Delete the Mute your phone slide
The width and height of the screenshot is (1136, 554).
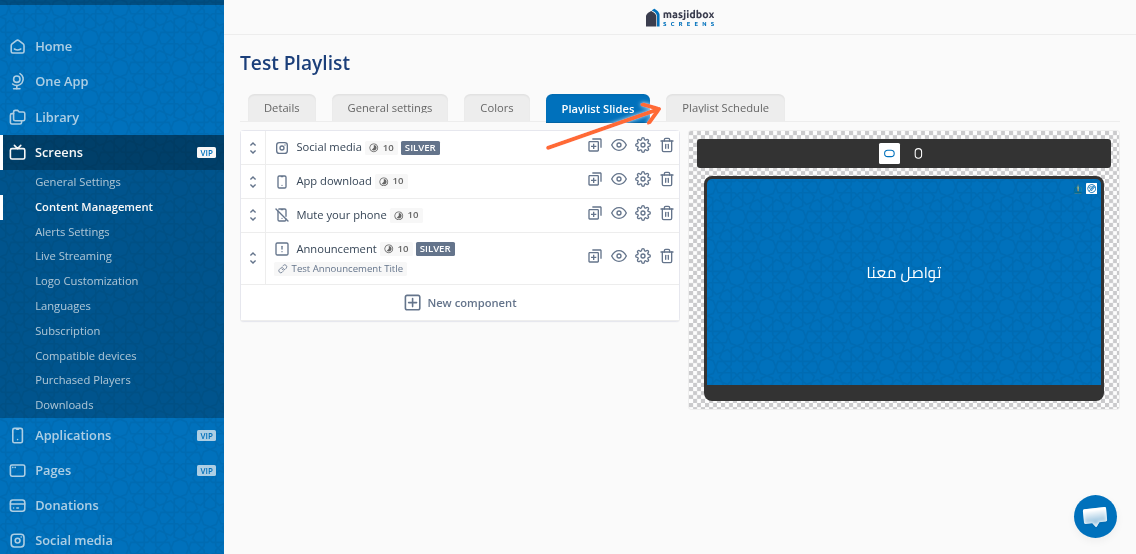pyautogui.click(x=667, y=213)
